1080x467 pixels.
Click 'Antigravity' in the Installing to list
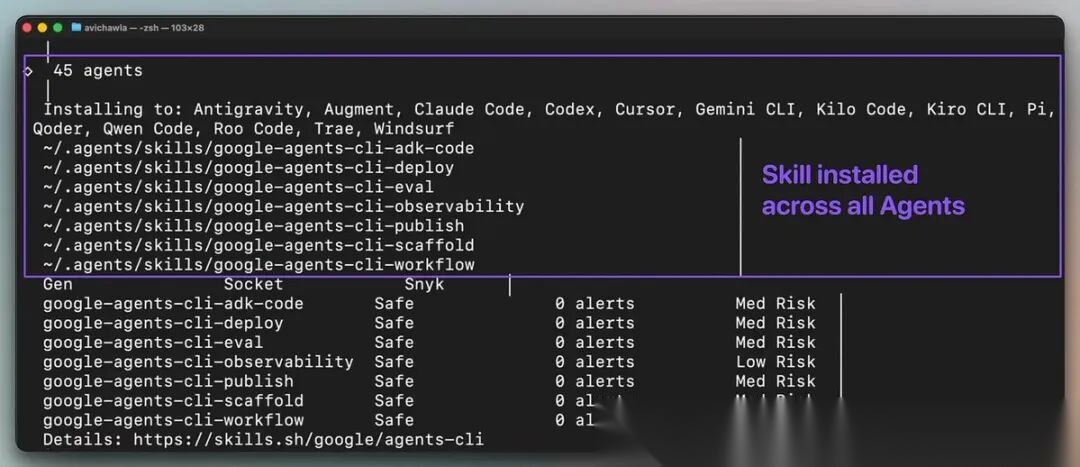click(248, 110)
